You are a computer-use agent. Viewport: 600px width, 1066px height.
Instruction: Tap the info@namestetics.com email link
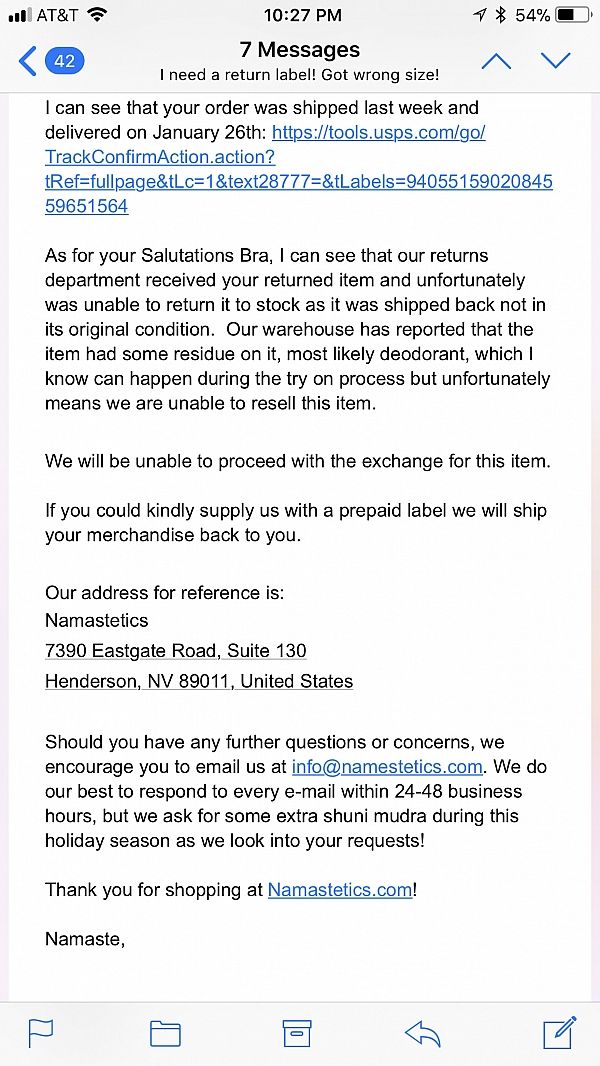387,767
